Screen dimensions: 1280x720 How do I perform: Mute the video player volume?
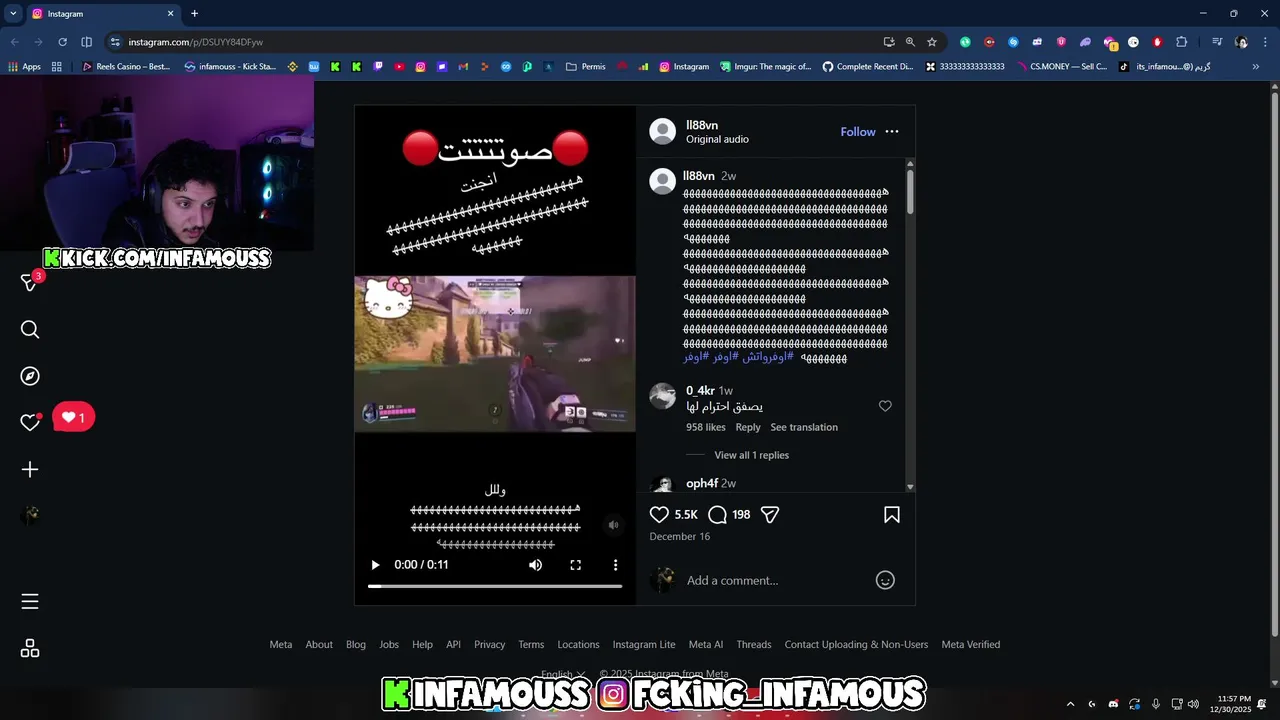[536, 565]
